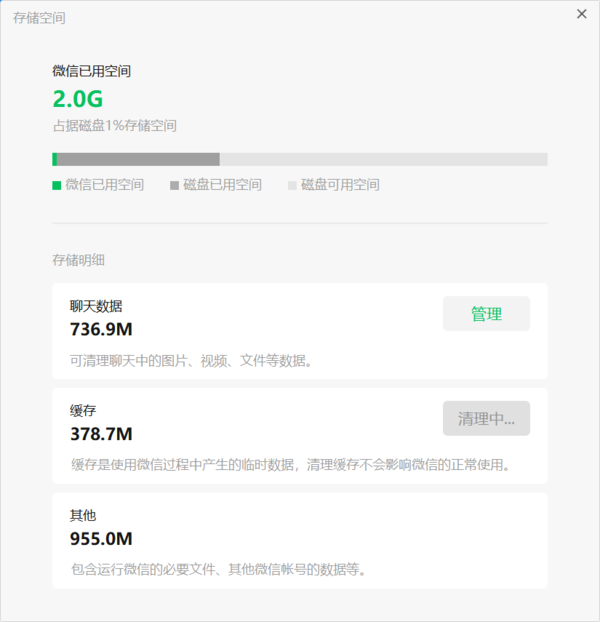Click the 管理 button for chat data
The height and width of the screenshot is (622, 600).
[486, 314]
